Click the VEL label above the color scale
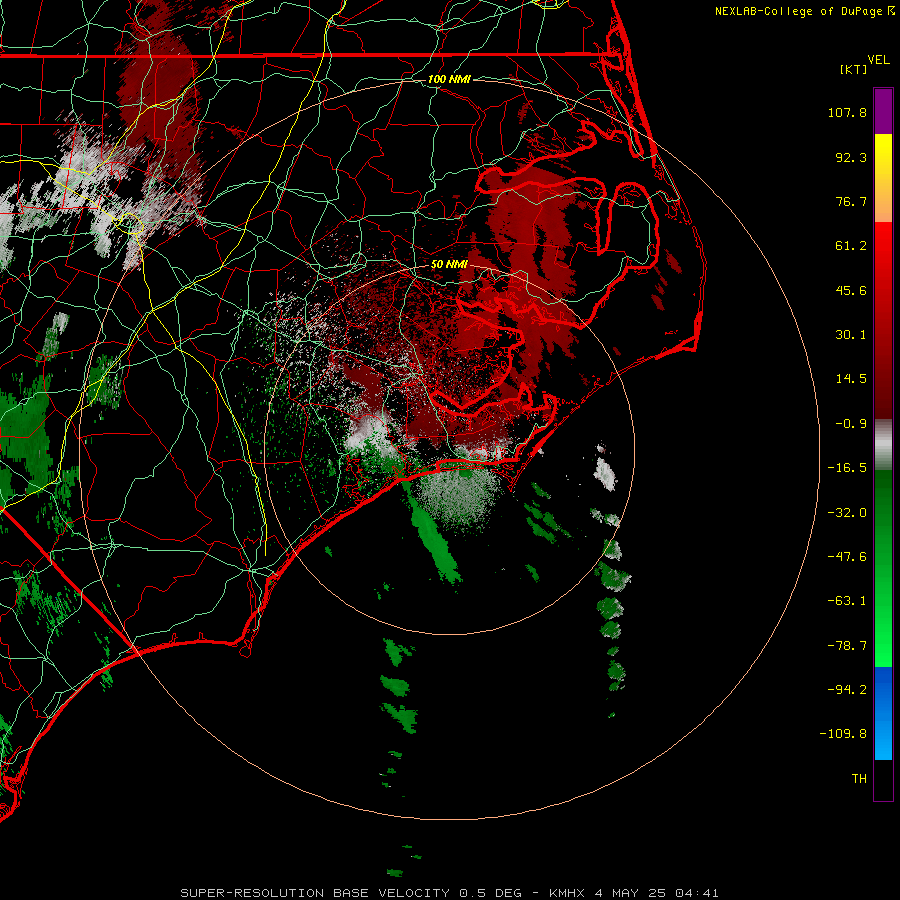This screenshot has width=900, height=900. click(x=878, y=60)
